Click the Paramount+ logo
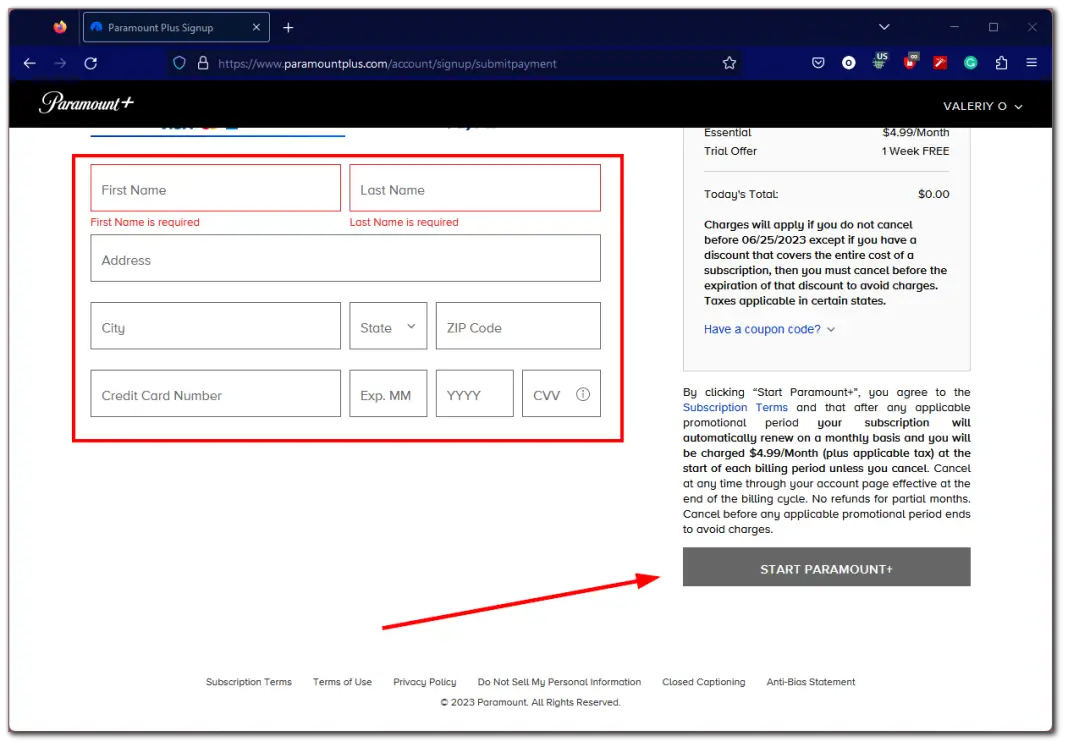Viewport: 1068px width, 747px height. point(86,104)
